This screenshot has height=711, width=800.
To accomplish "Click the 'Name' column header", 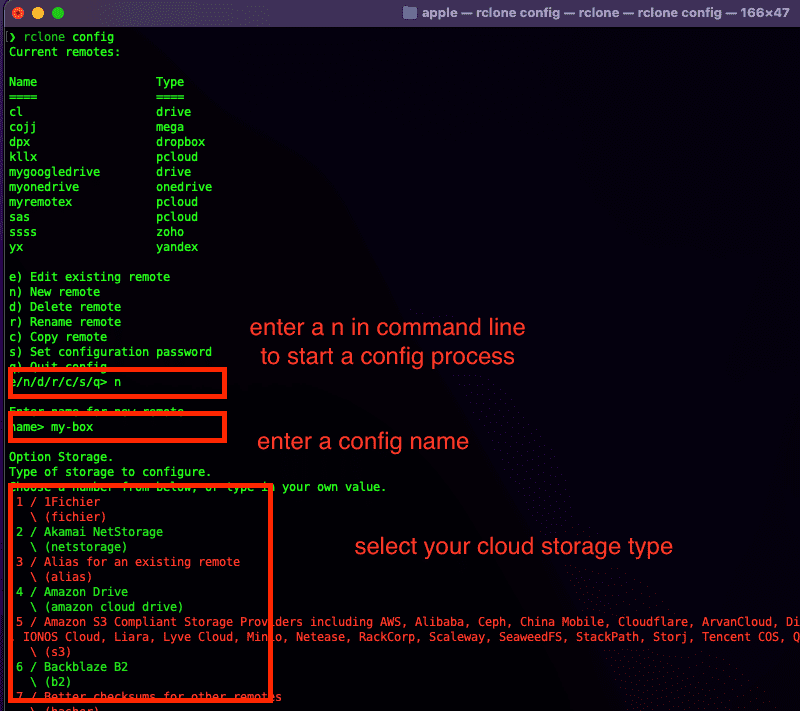I will point(23,82).
